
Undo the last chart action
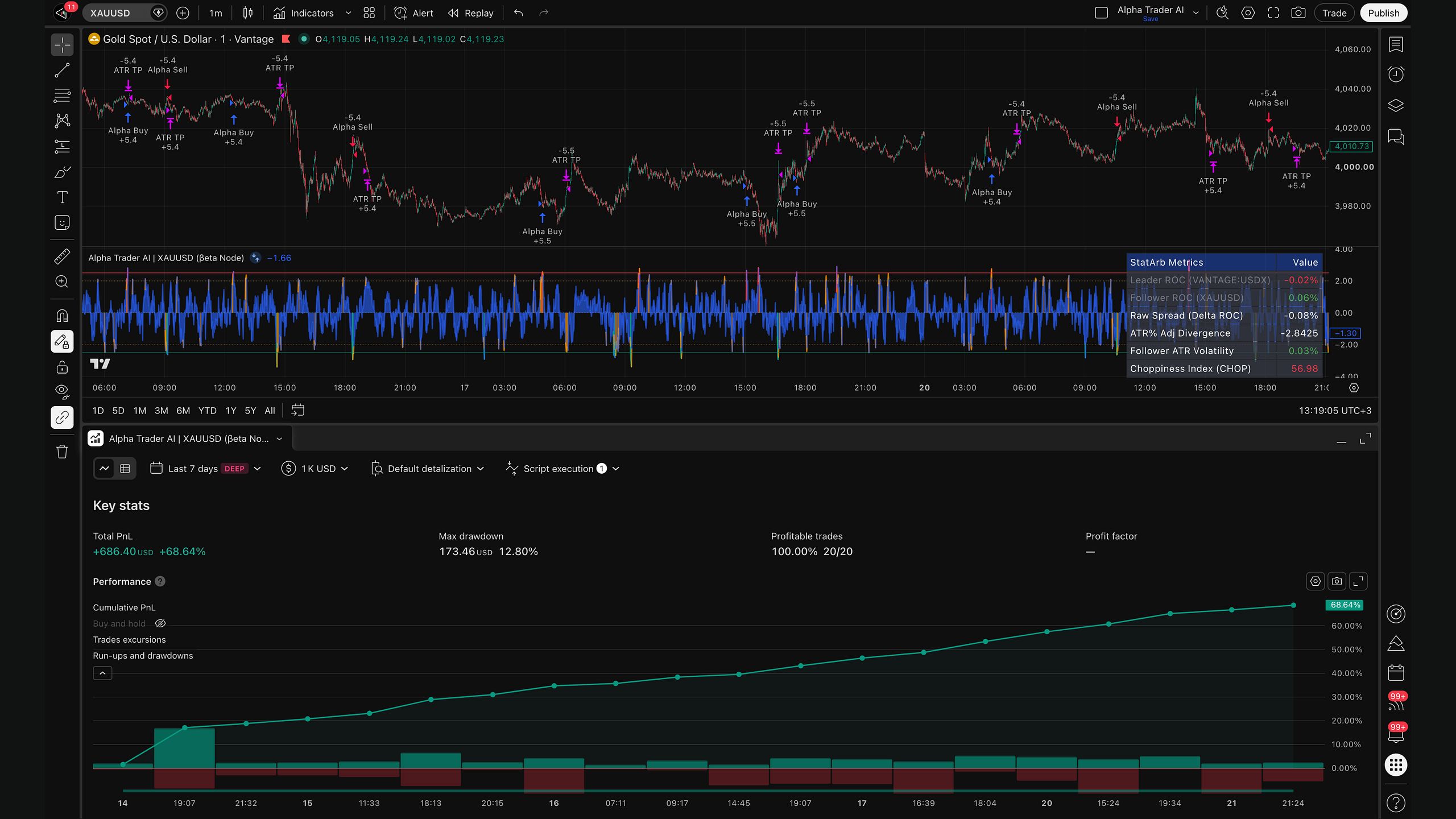tap(518, 13)
